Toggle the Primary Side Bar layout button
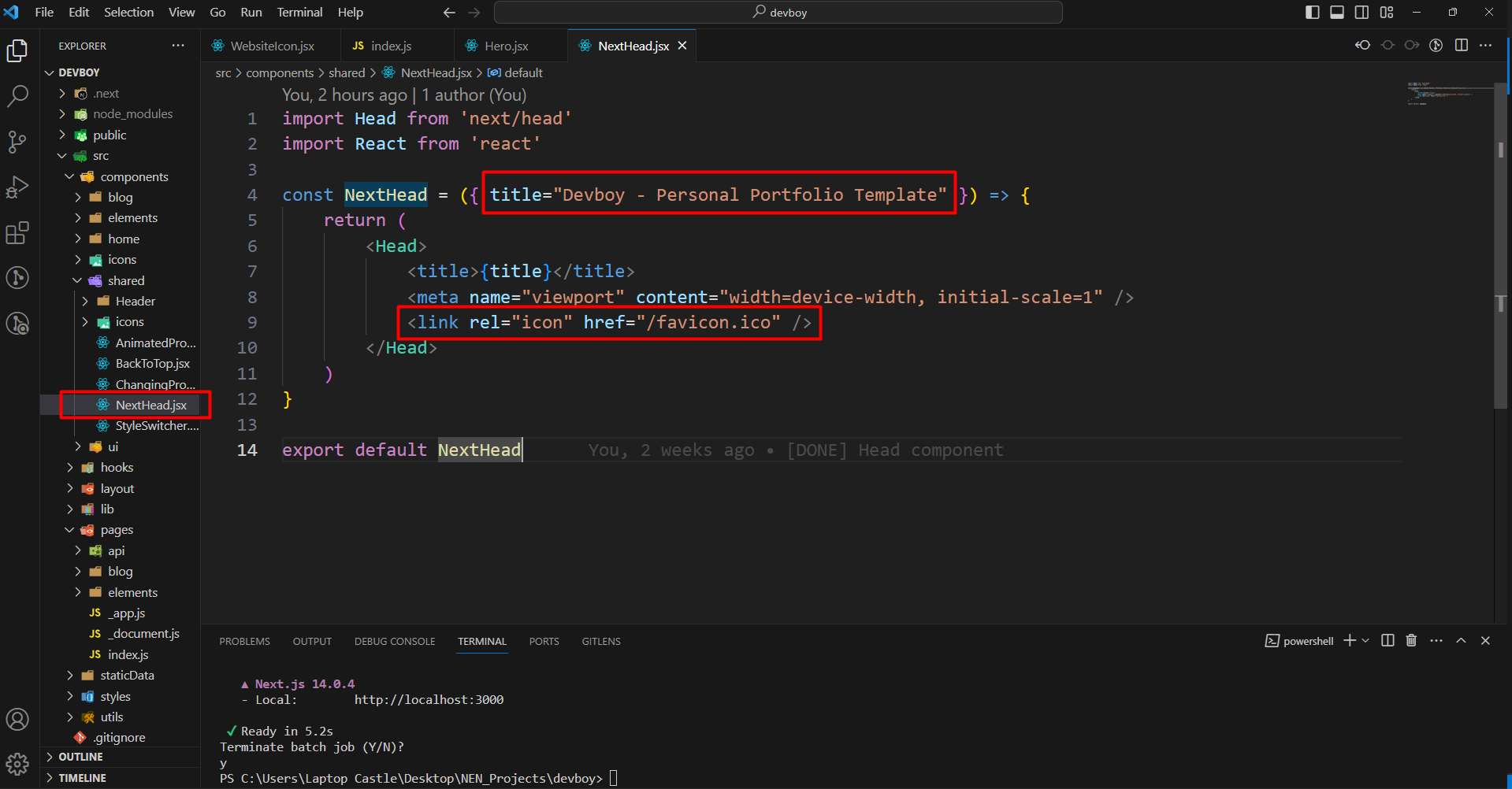 pyautogui.click(x=1312, y=12)
